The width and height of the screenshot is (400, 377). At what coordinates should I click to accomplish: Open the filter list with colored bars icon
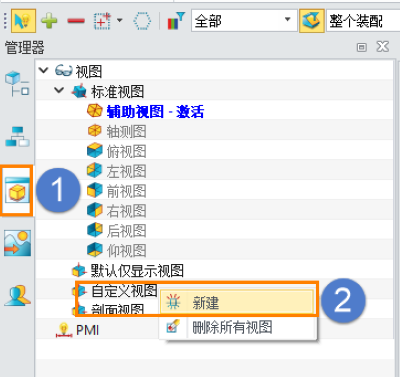[x=176, y=21]
